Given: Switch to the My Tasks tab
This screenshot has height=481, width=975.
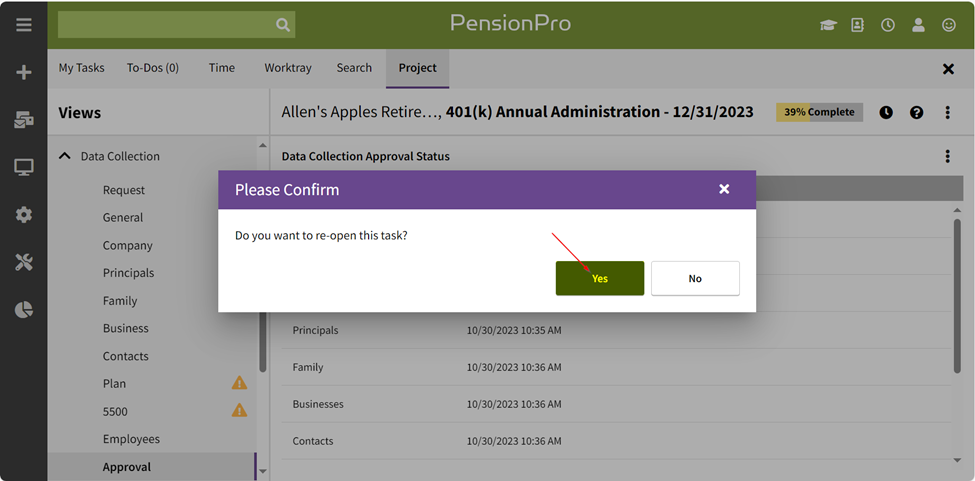Looking at the screenshot, I should (81, 68).
